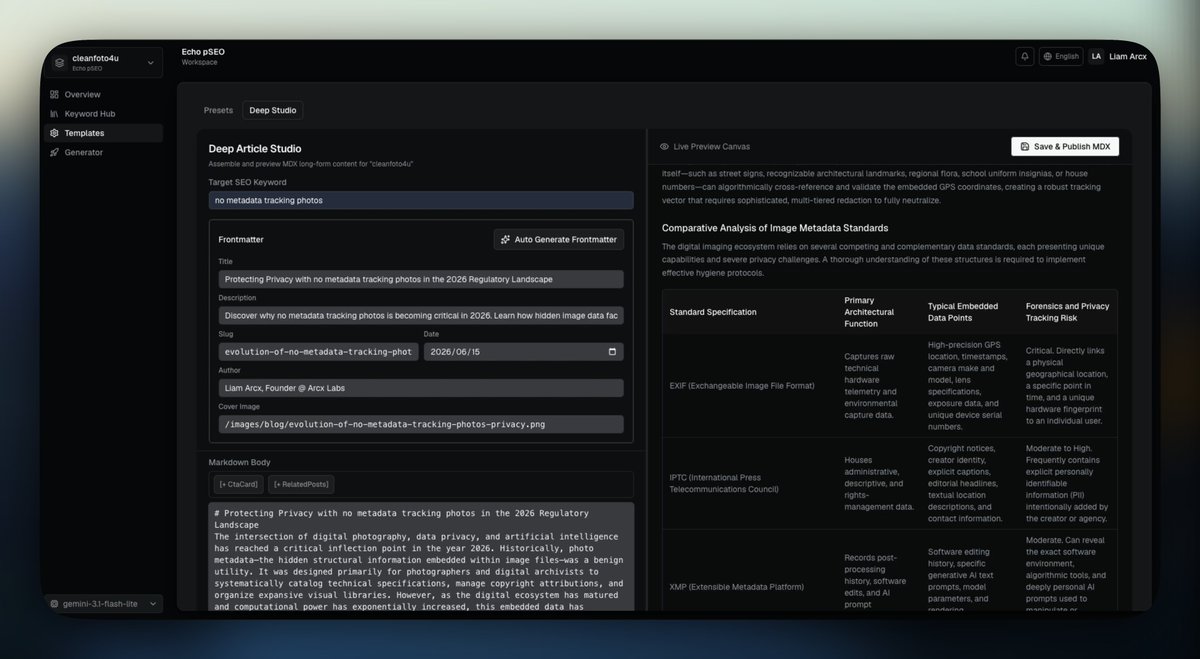This screenshot has width=1200, height=659.
Task: Edit the Description input field
Action: tap(421, 315)
